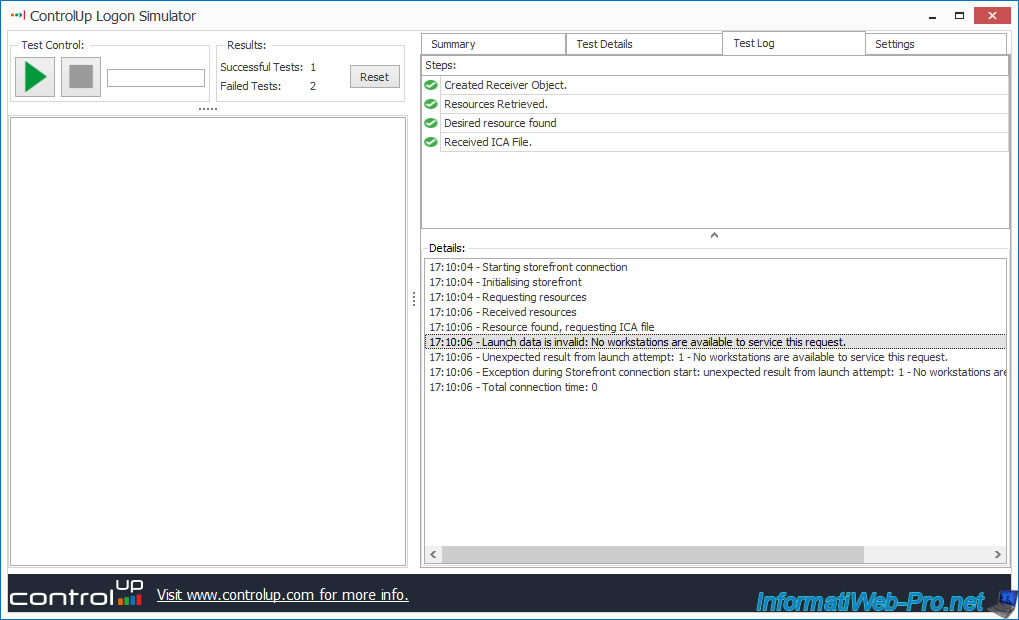This screenshot has width=1019, height=620.
Task: Click green check icon beside Received ICA File
Action: click(x=431, y=142)
